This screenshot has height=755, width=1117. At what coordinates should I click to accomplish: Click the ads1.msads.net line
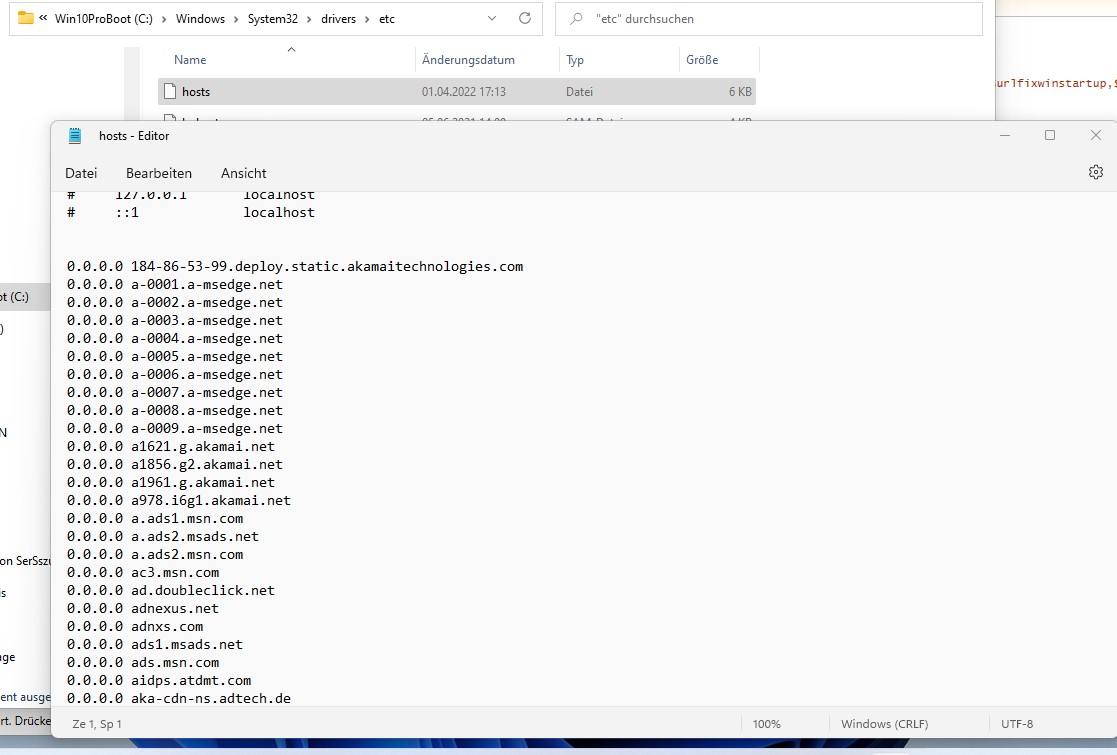155,644
